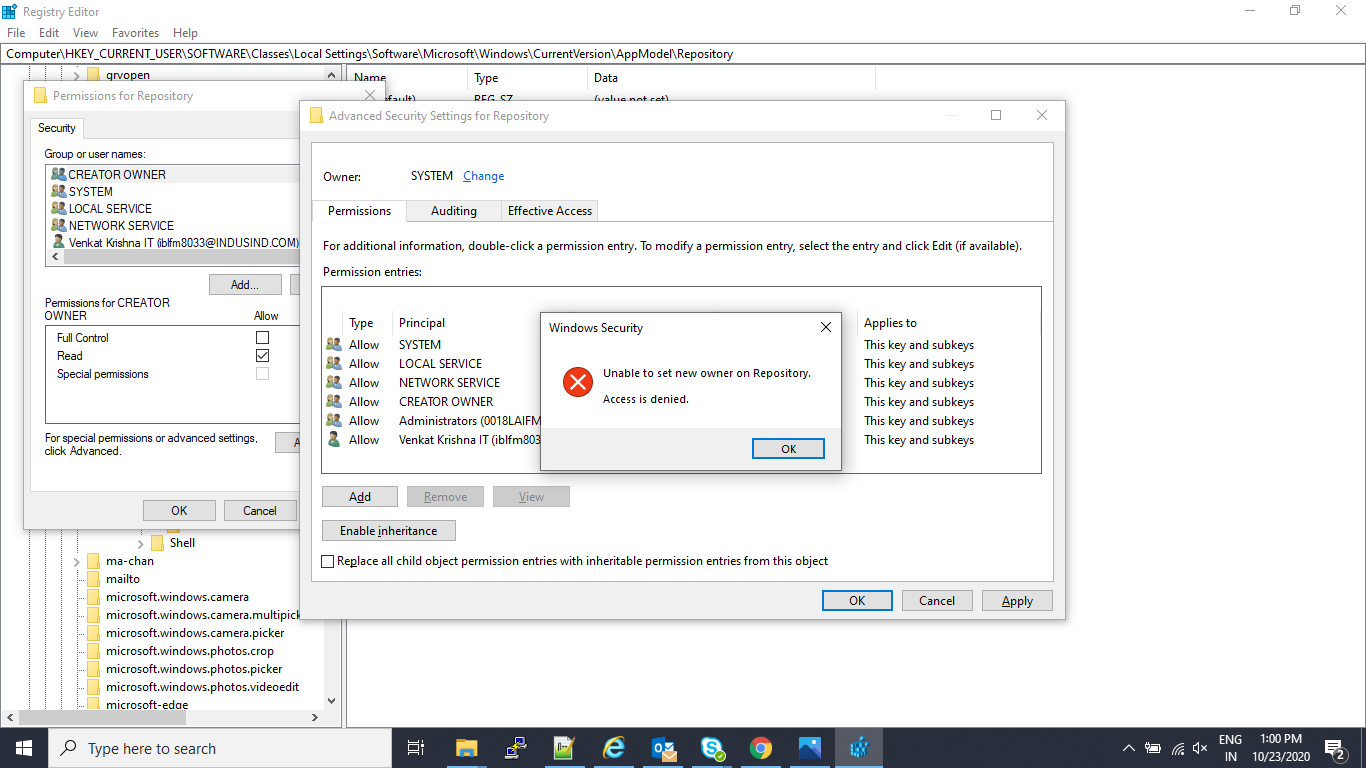Viewport: 1366px width, 768px height.
Task: Click the Applies to column header
Action: tap(890, 323)
